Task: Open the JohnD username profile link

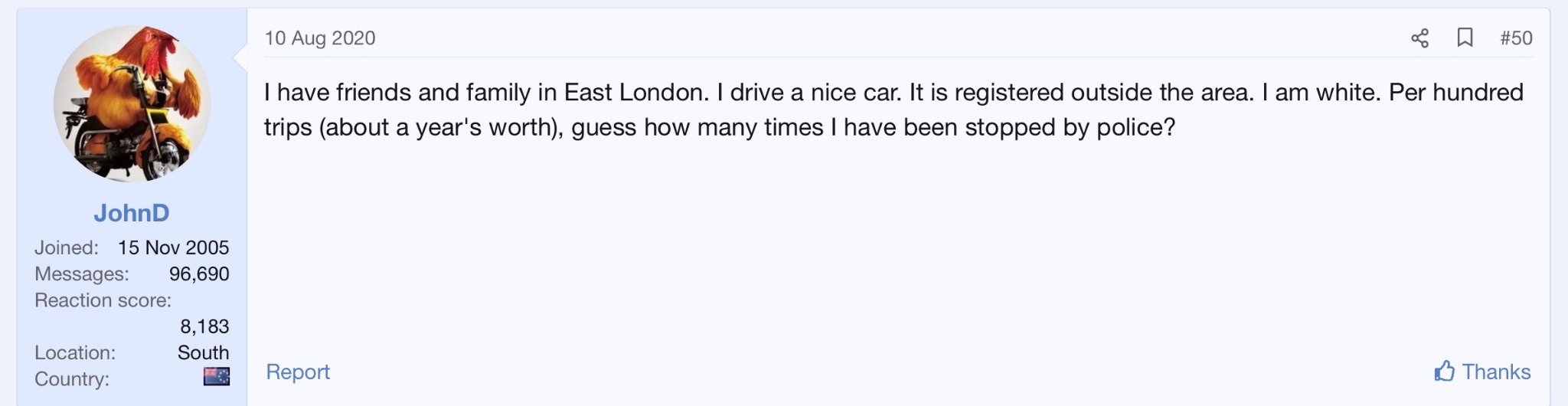Action: tap(132, 213)
